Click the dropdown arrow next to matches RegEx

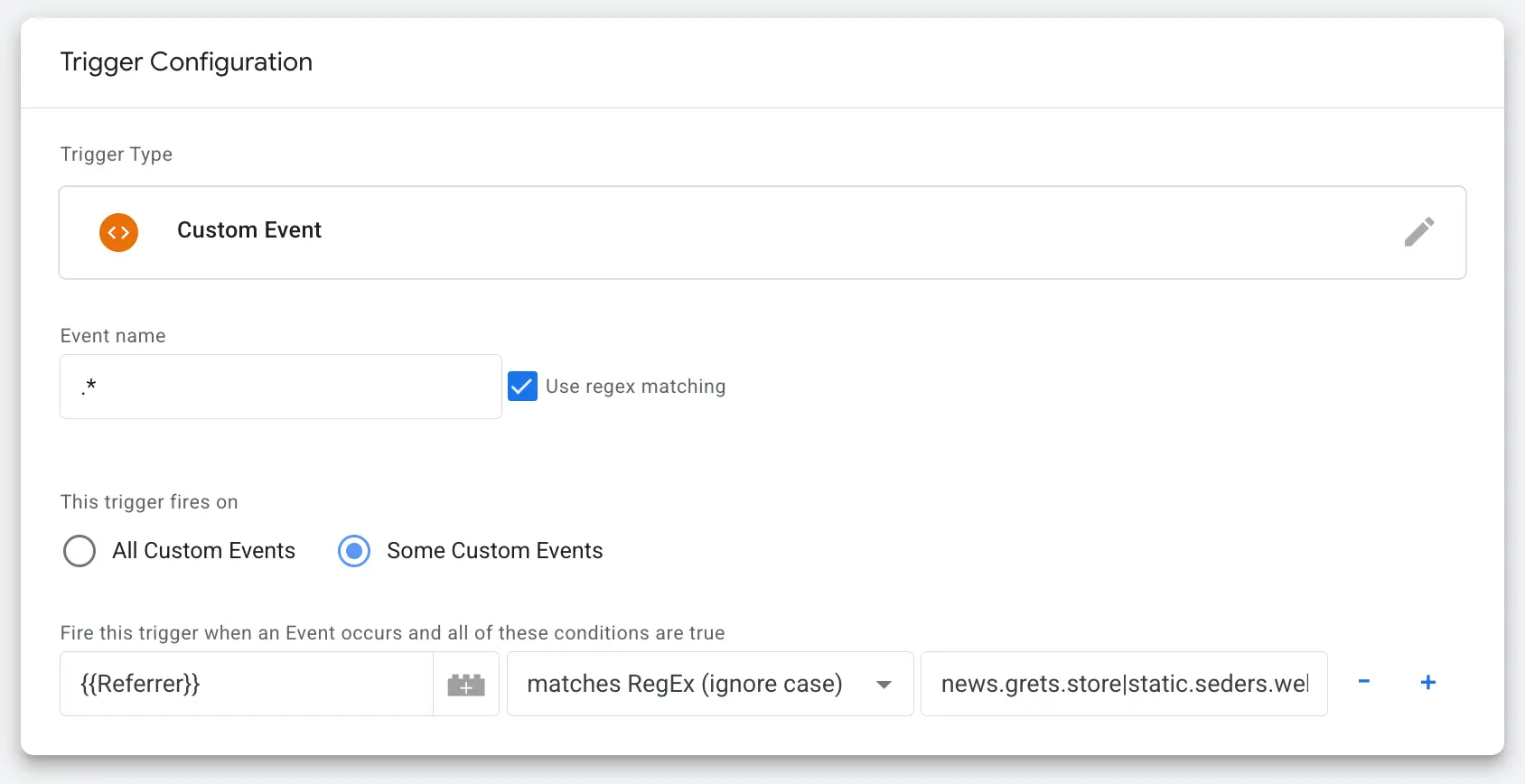pos(884,685)
